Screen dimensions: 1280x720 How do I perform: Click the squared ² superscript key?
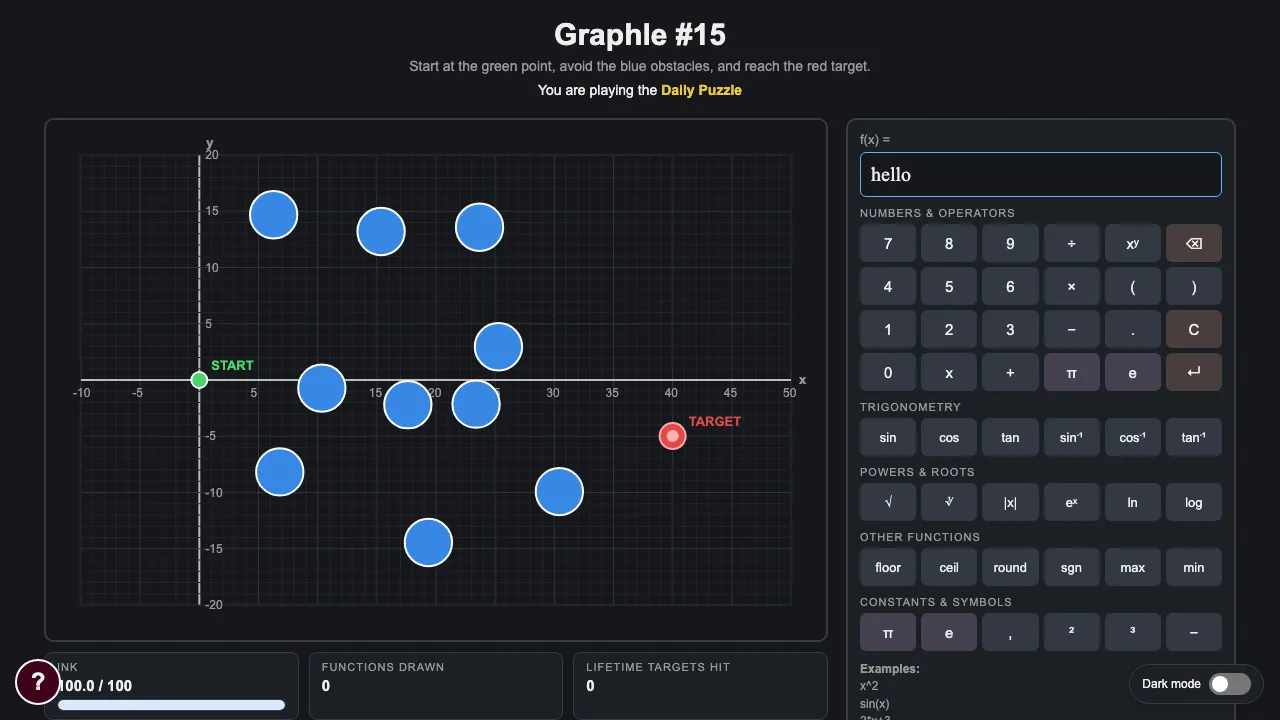pos(1071,632)
